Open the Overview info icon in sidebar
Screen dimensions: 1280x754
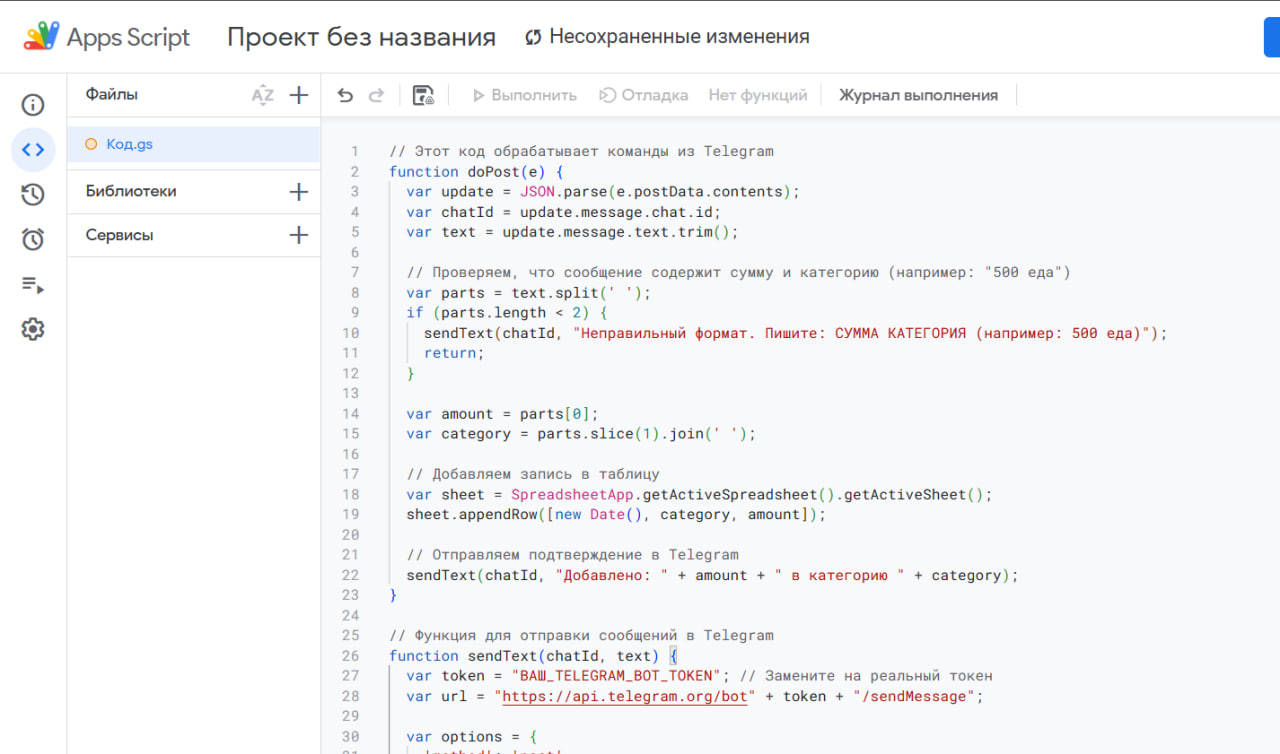point(33,105)
